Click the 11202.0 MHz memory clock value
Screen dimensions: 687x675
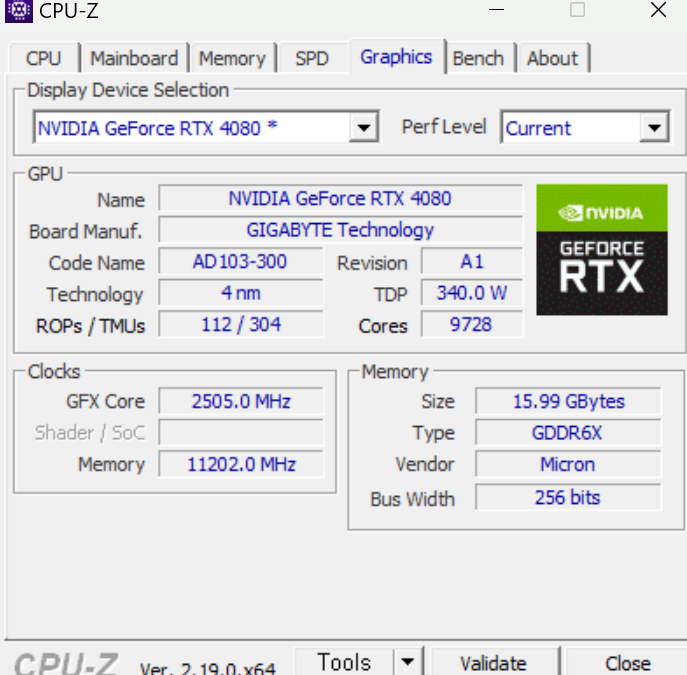(x=241, y=464)
